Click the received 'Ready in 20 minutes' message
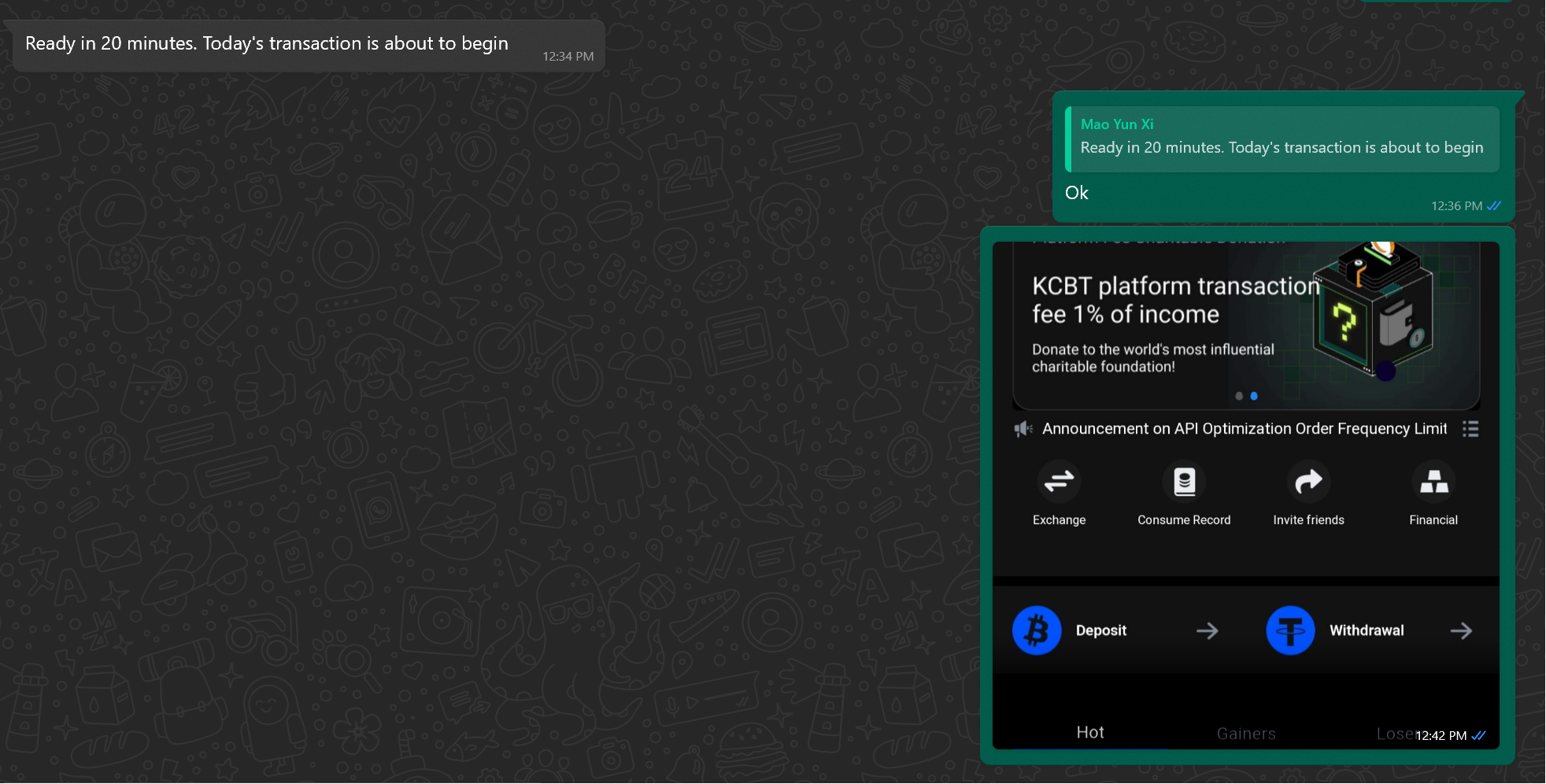The image size is (1546, 784). (x=267, y=44)
